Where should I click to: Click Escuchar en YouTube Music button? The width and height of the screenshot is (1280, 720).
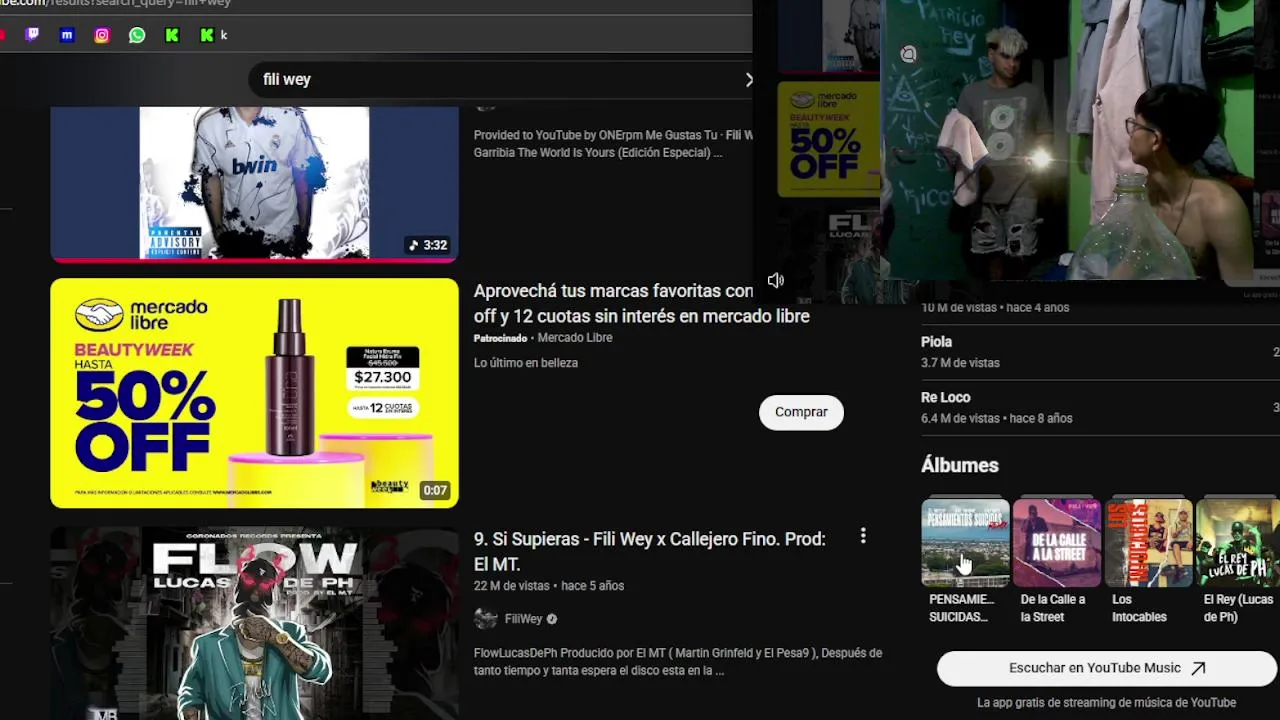pos(1107,668)
